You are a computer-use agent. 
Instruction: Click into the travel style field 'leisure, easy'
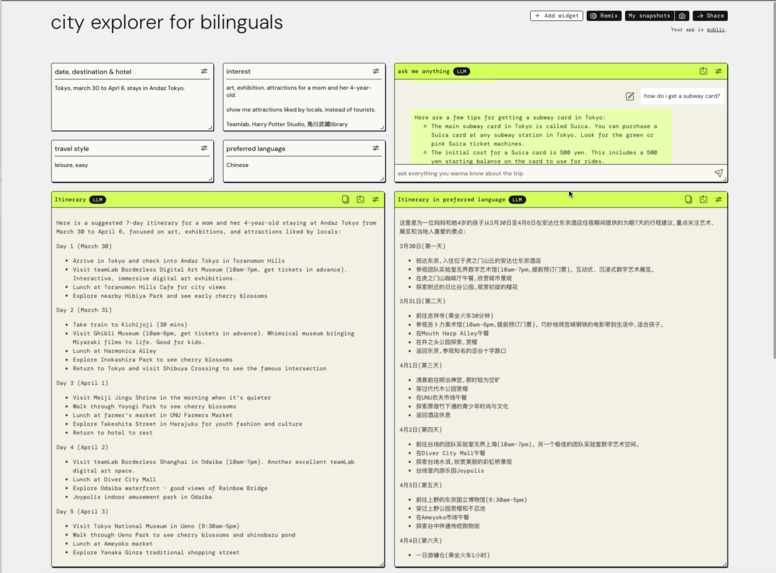point(132,169)
